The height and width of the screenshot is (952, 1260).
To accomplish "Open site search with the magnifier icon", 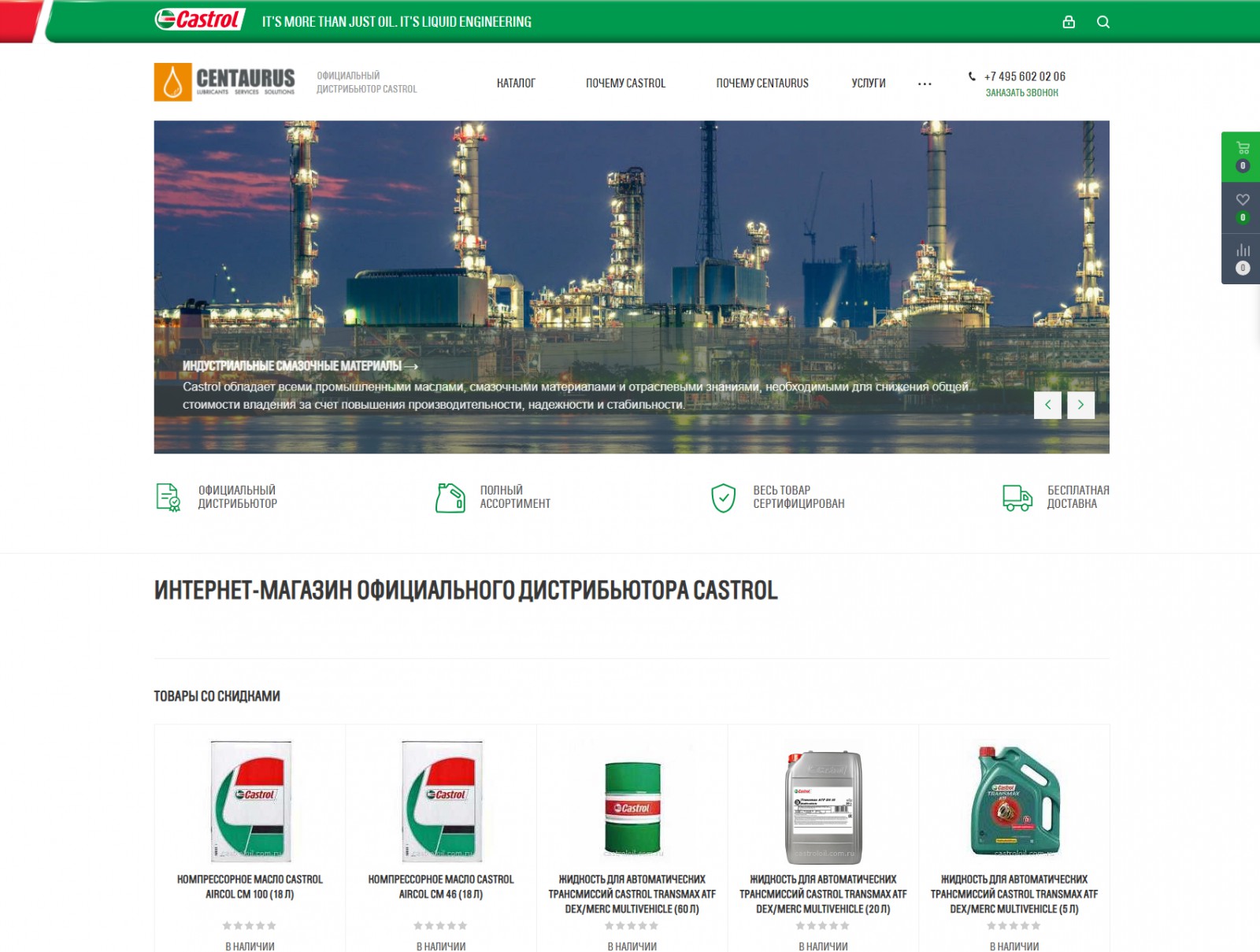I will tap(1103, 22).
